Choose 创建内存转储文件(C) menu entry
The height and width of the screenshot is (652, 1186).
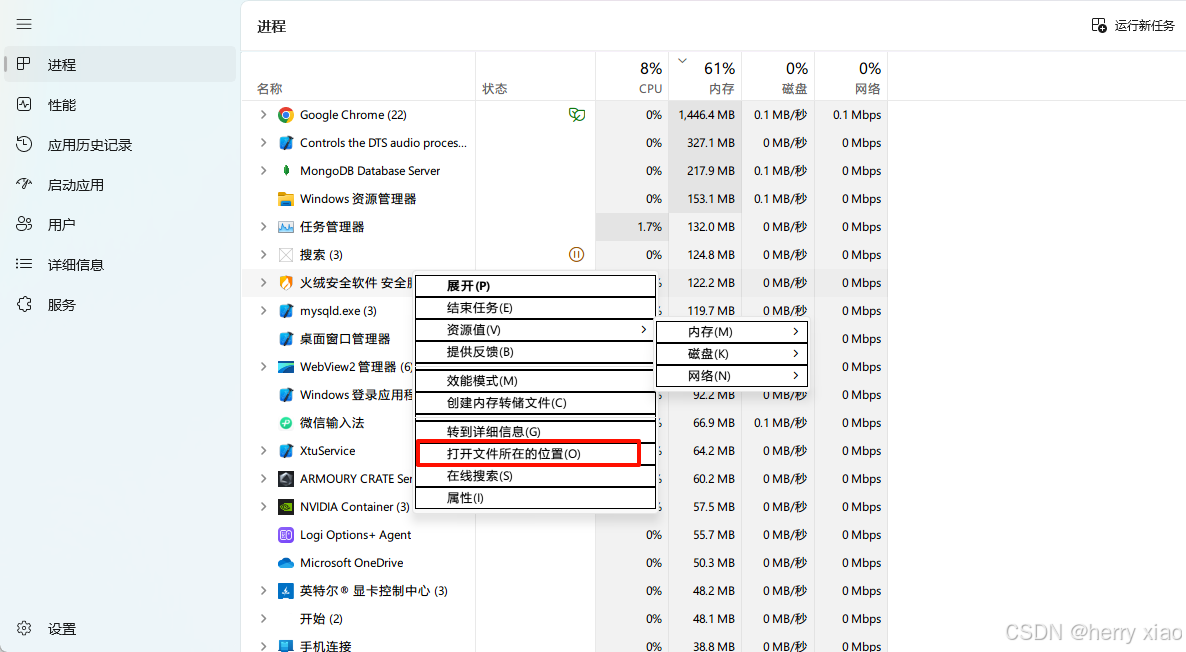pyautogui.click(x=536, y=402)
